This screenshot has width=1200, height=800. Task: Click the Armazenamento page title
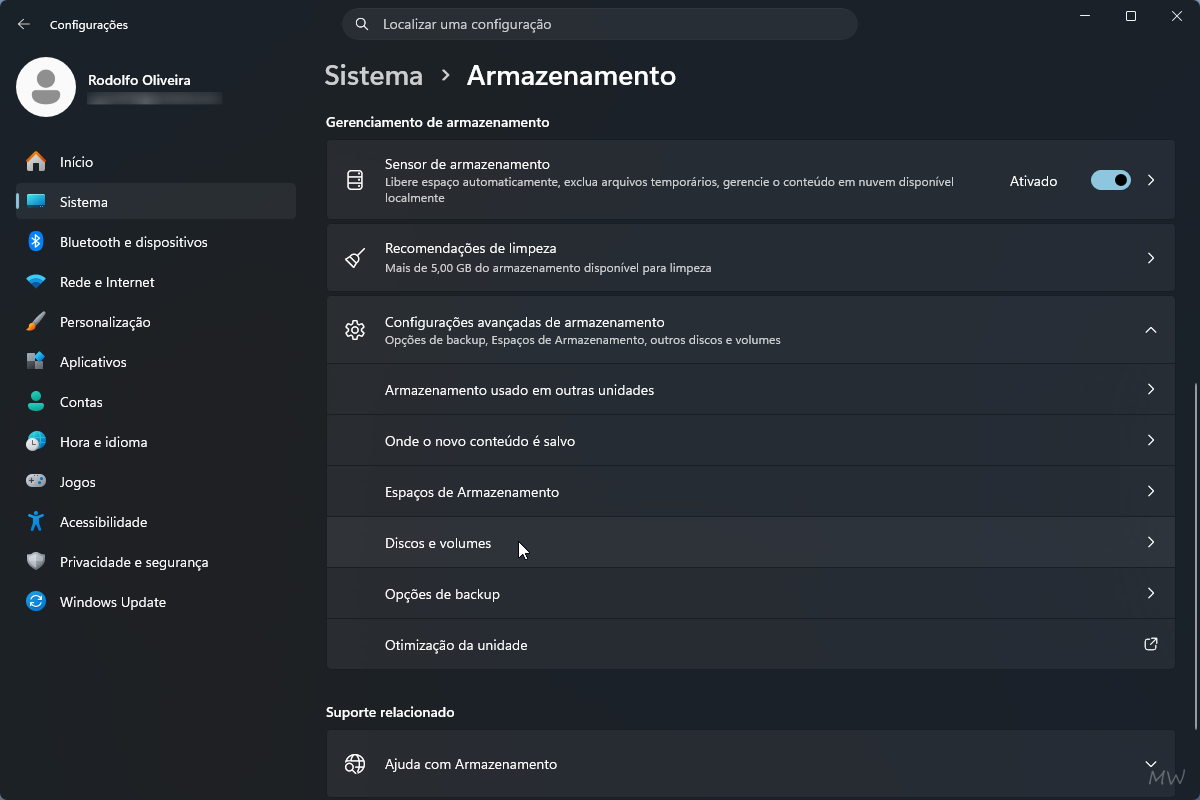pos(571,76)
